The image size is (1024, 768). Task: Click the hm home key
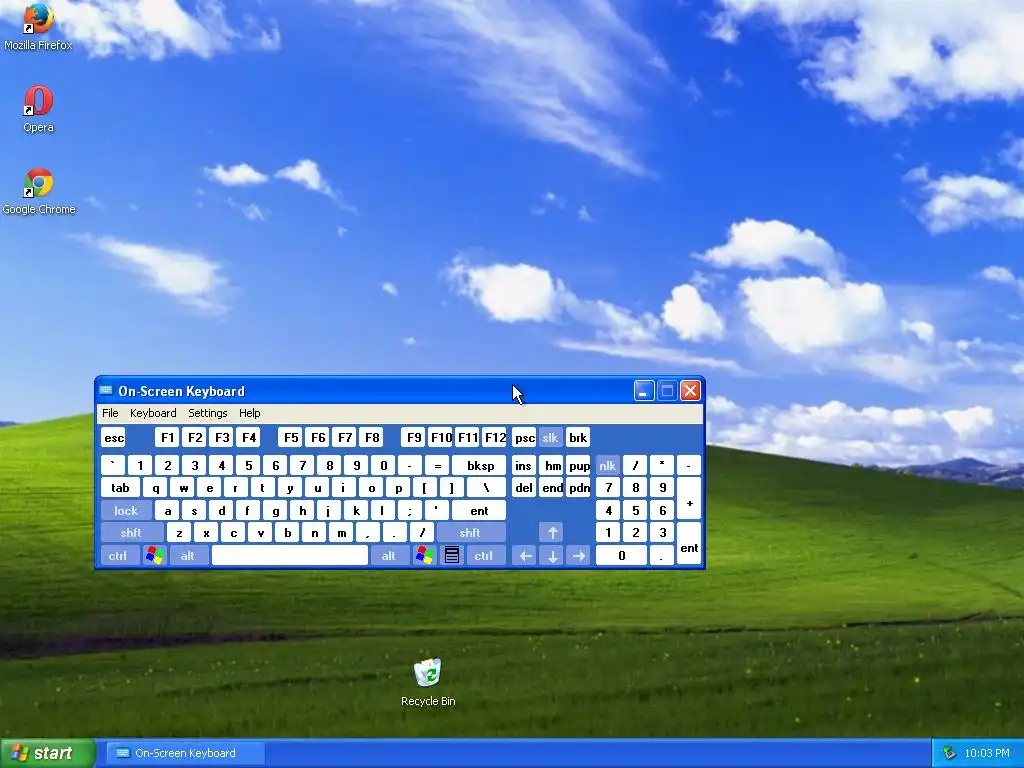(x=552, y=466)
